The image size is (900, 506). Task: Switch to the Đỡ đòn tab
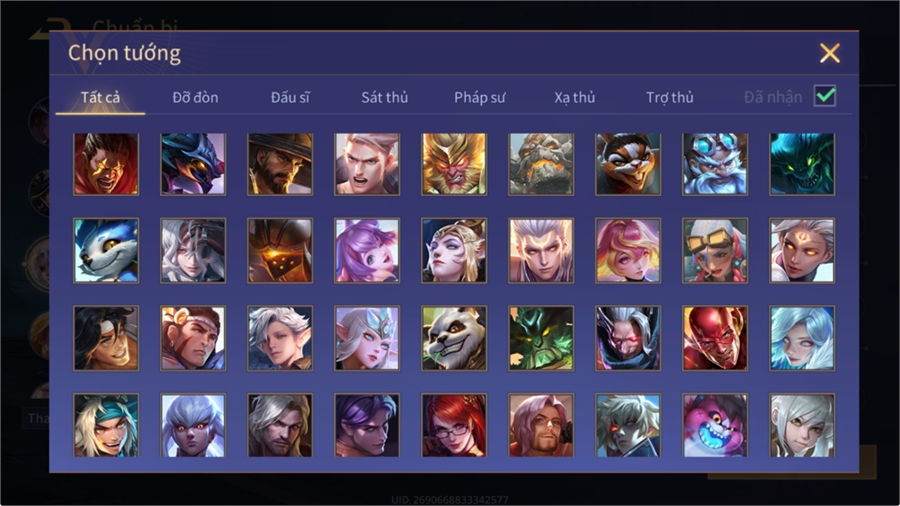tap(195, 98)
